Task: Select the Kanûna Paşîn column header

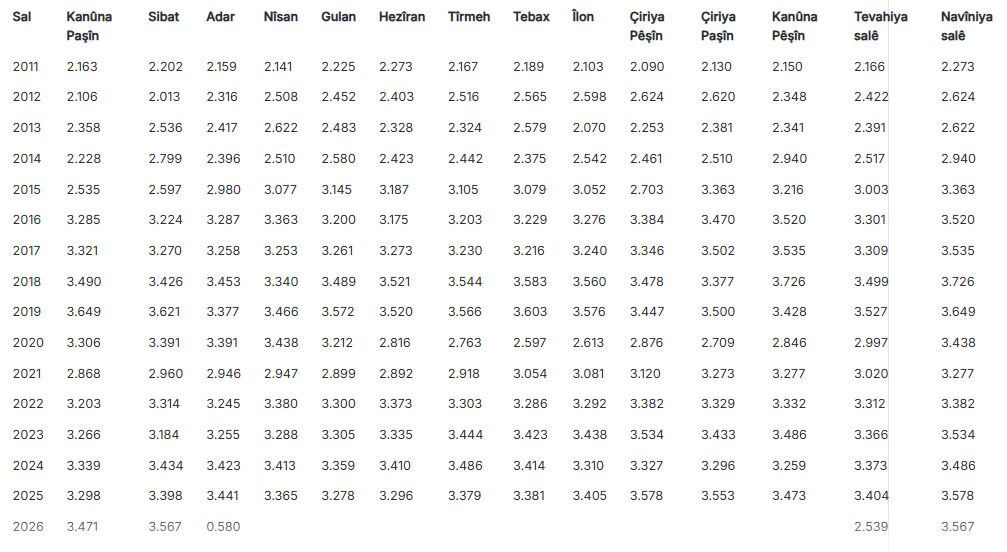Action: tap(89, 26)
